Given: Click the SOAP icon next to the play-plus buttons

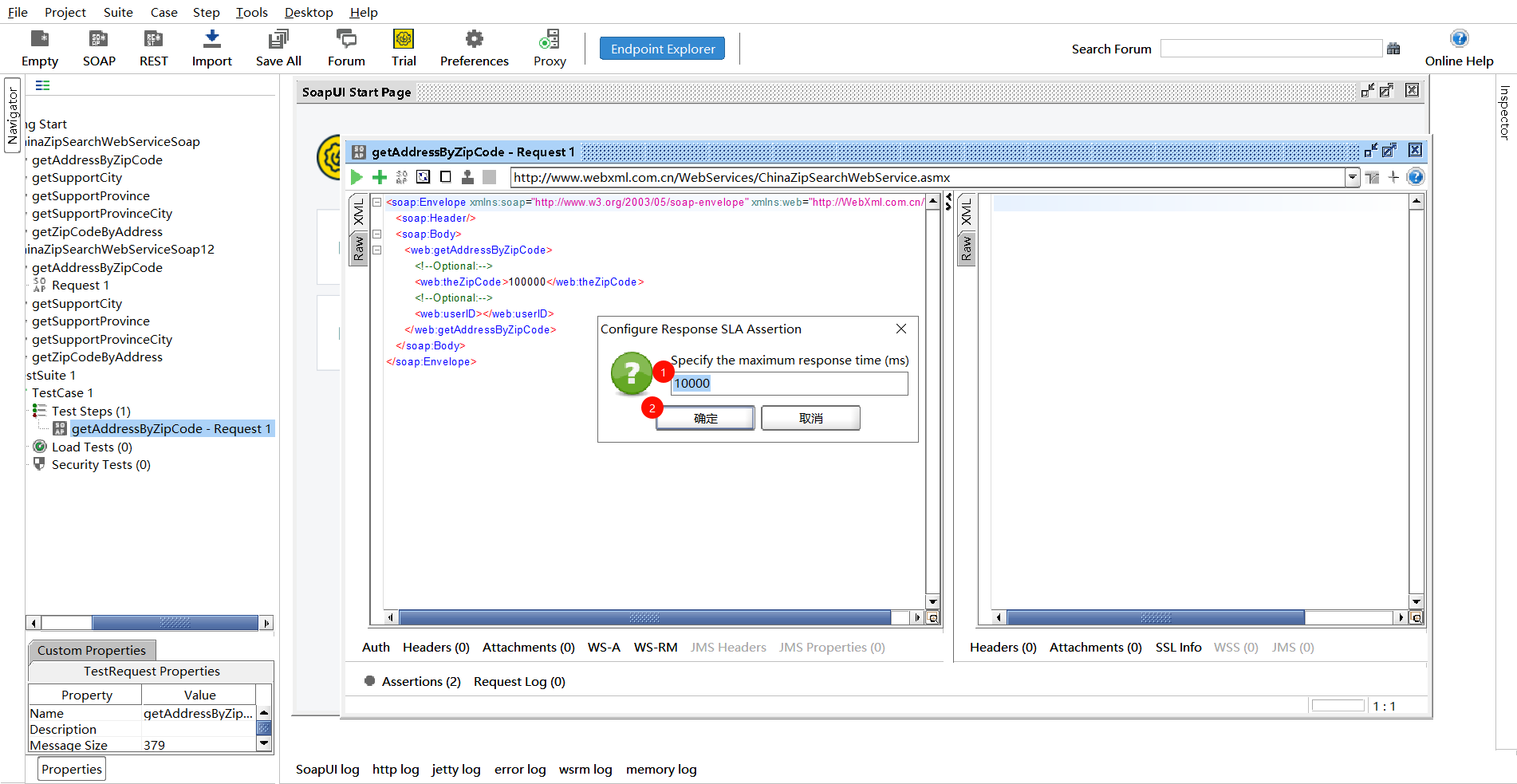Looking at the screenshot, I should 401,177.
